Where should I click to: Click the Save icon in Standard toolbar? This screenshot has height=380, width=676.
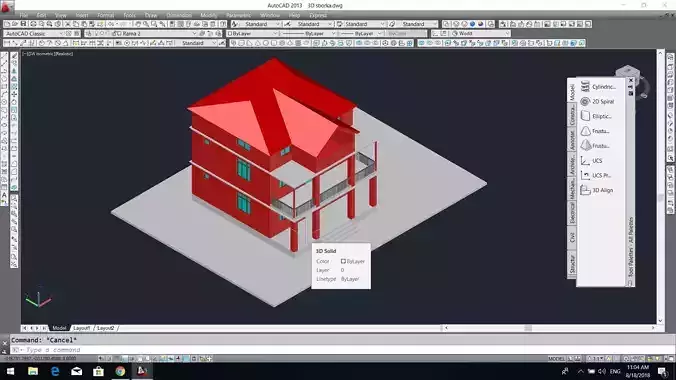23,24
